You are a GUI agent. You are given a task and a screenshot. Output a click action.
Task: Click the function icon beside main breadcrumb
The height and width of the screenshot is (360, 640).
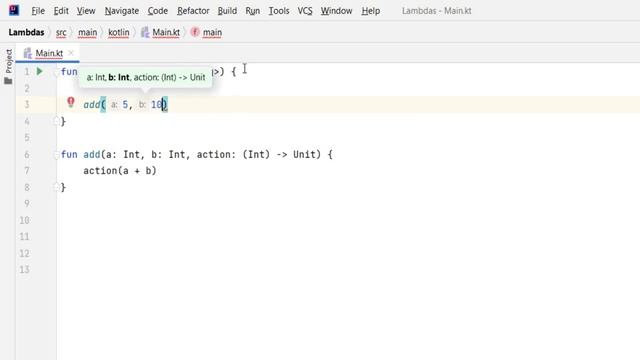click(195, 32)
